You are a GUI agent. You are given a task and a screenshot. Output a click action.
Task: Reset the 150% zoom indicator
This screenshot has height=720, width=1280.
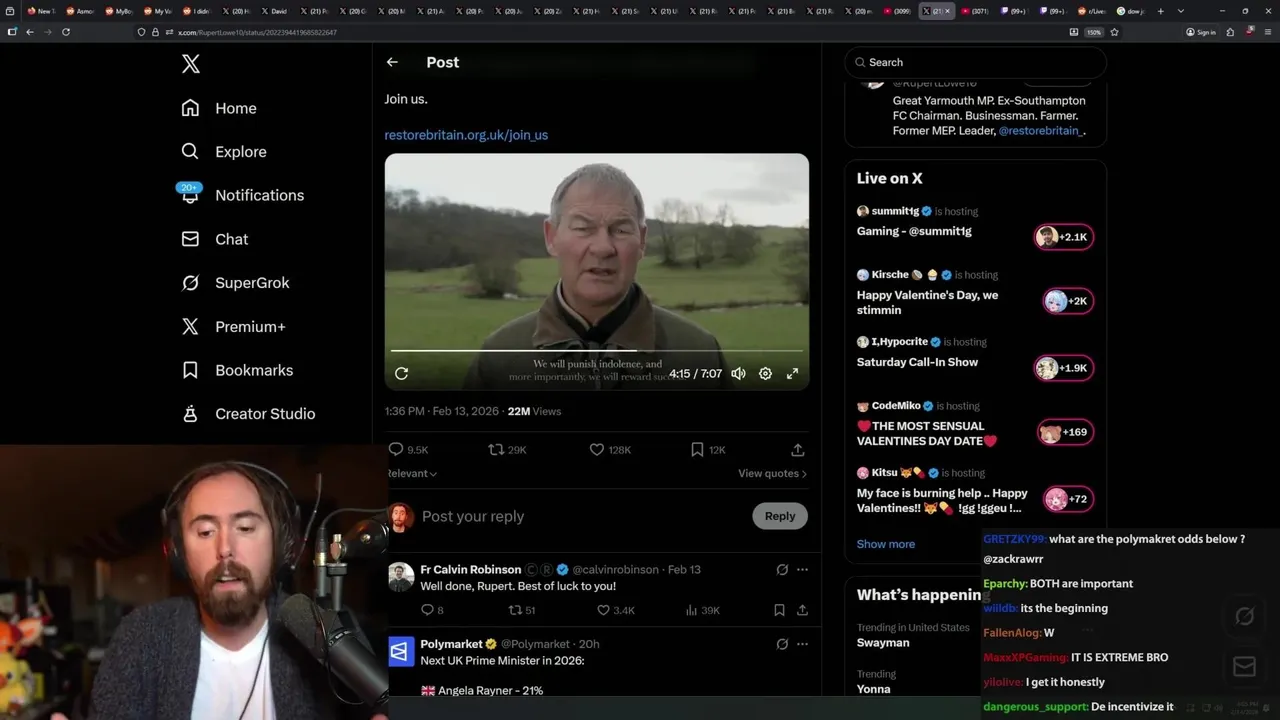pyautogui.click(x=1094, y=32)
